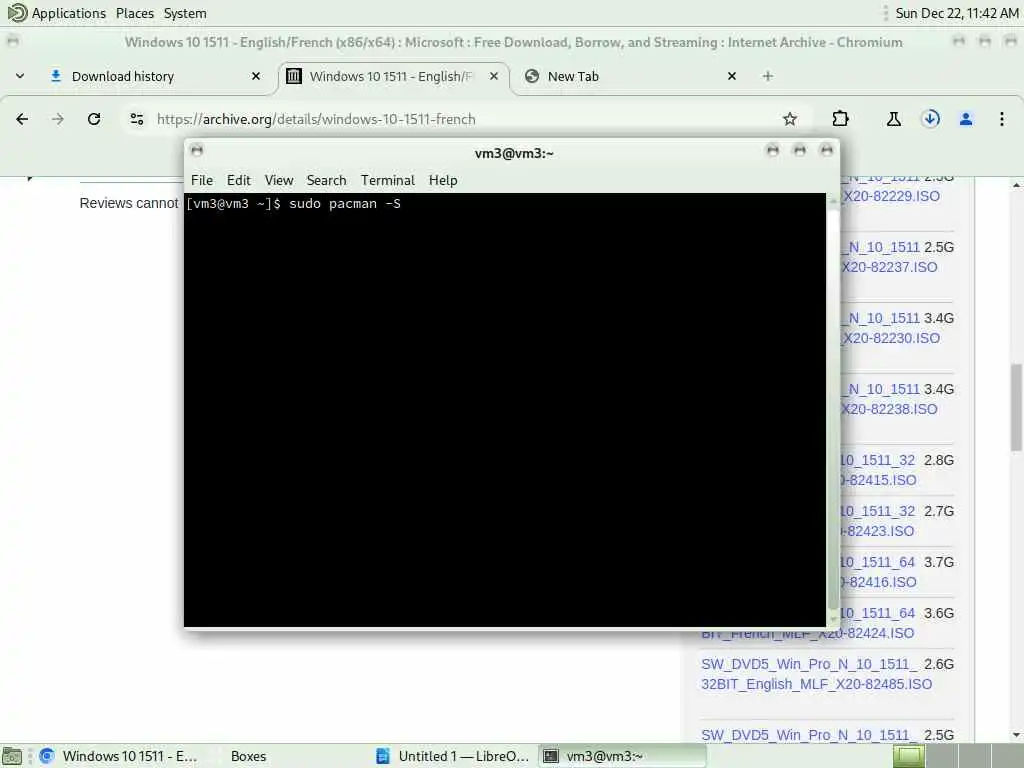Bookmark this page with the star icon
The image size is (1024, 768).
coord(790,119)
